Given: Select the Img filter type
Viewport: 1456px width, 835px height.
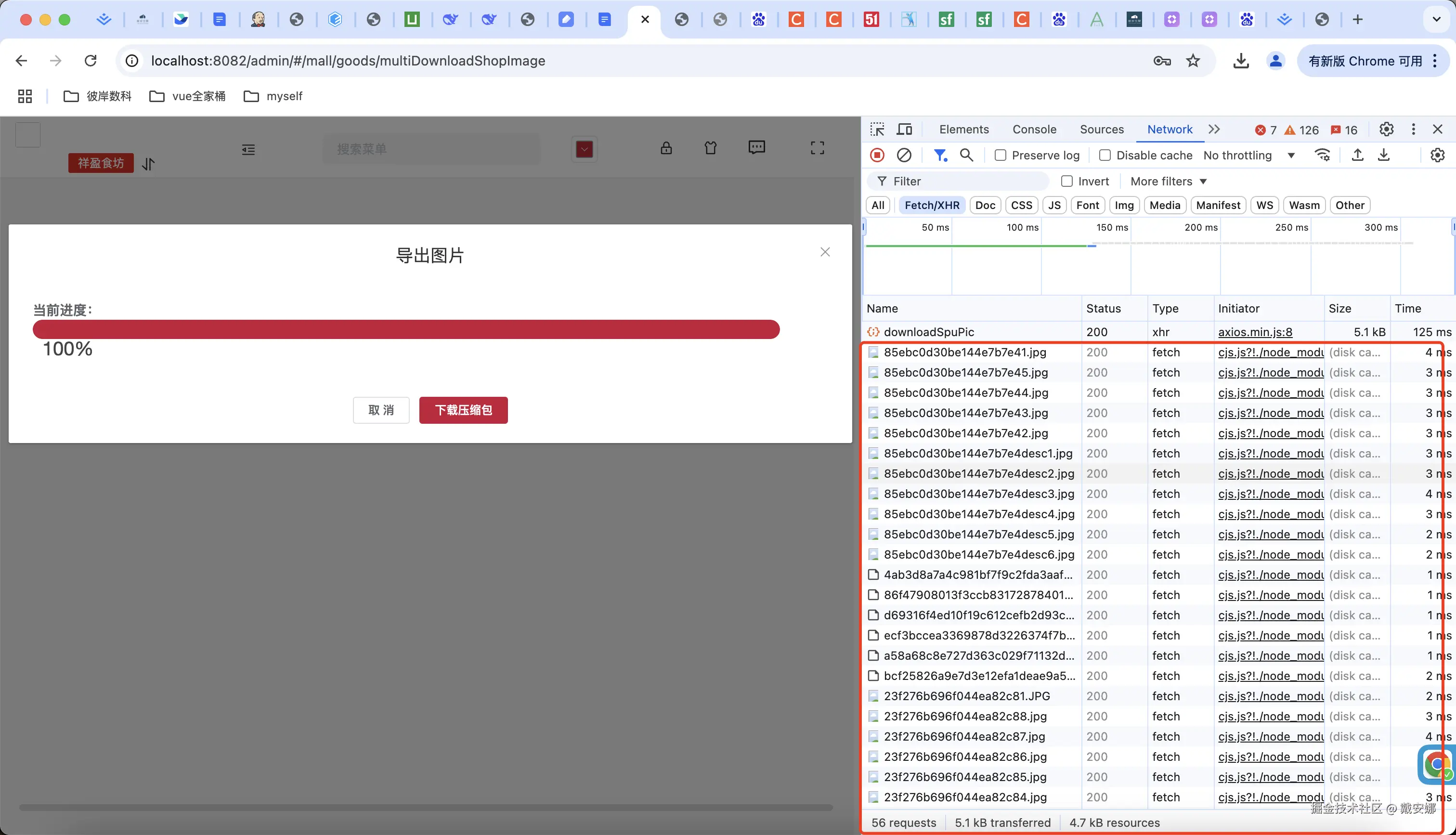Looking at the screenshot, I should click(1123, 205).
